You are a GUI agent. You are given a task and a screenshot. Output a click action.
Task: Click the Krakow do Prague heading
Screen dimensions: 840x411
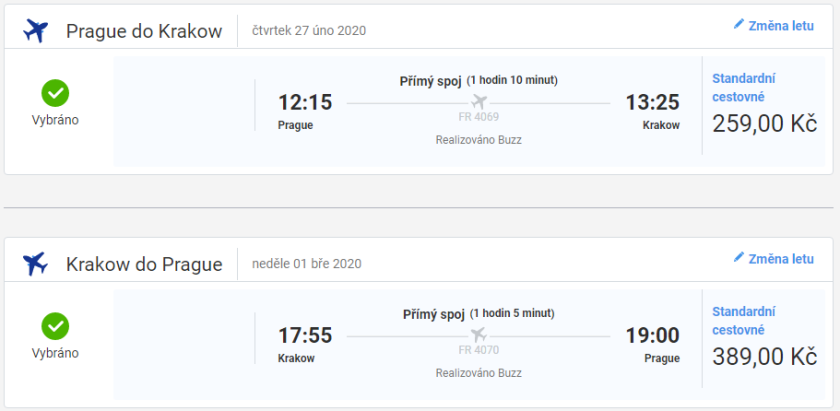[x=144, y=264]
